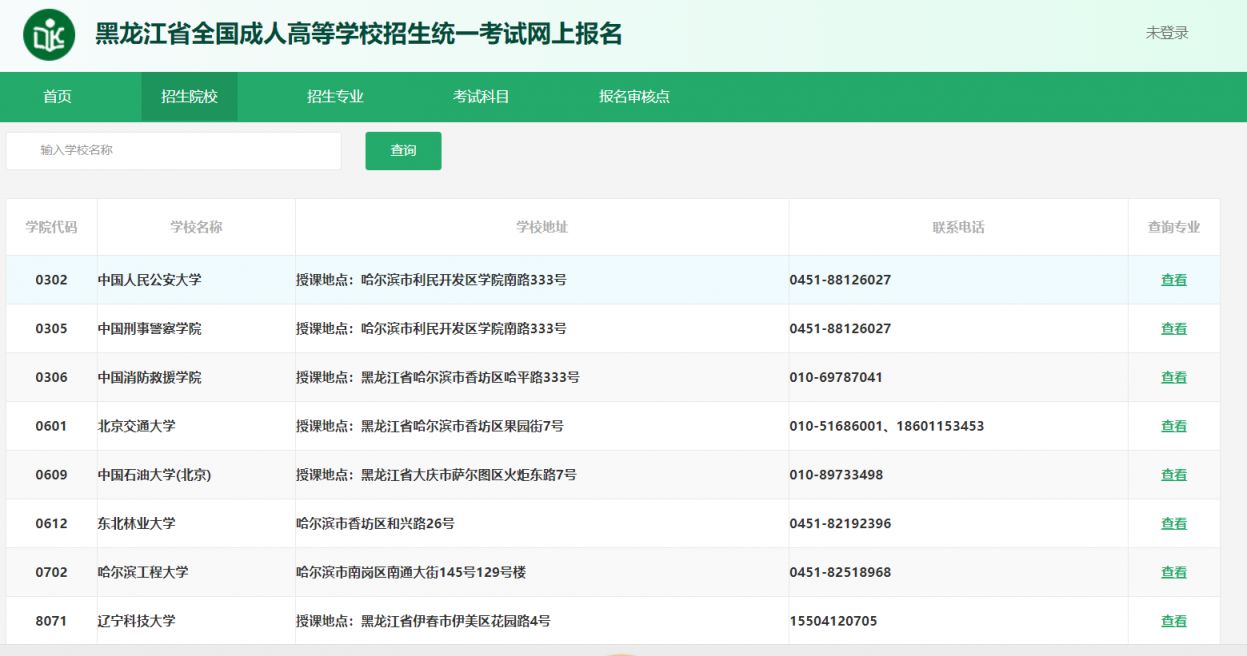Select school code 0306 cell

[x=51, y=378]
